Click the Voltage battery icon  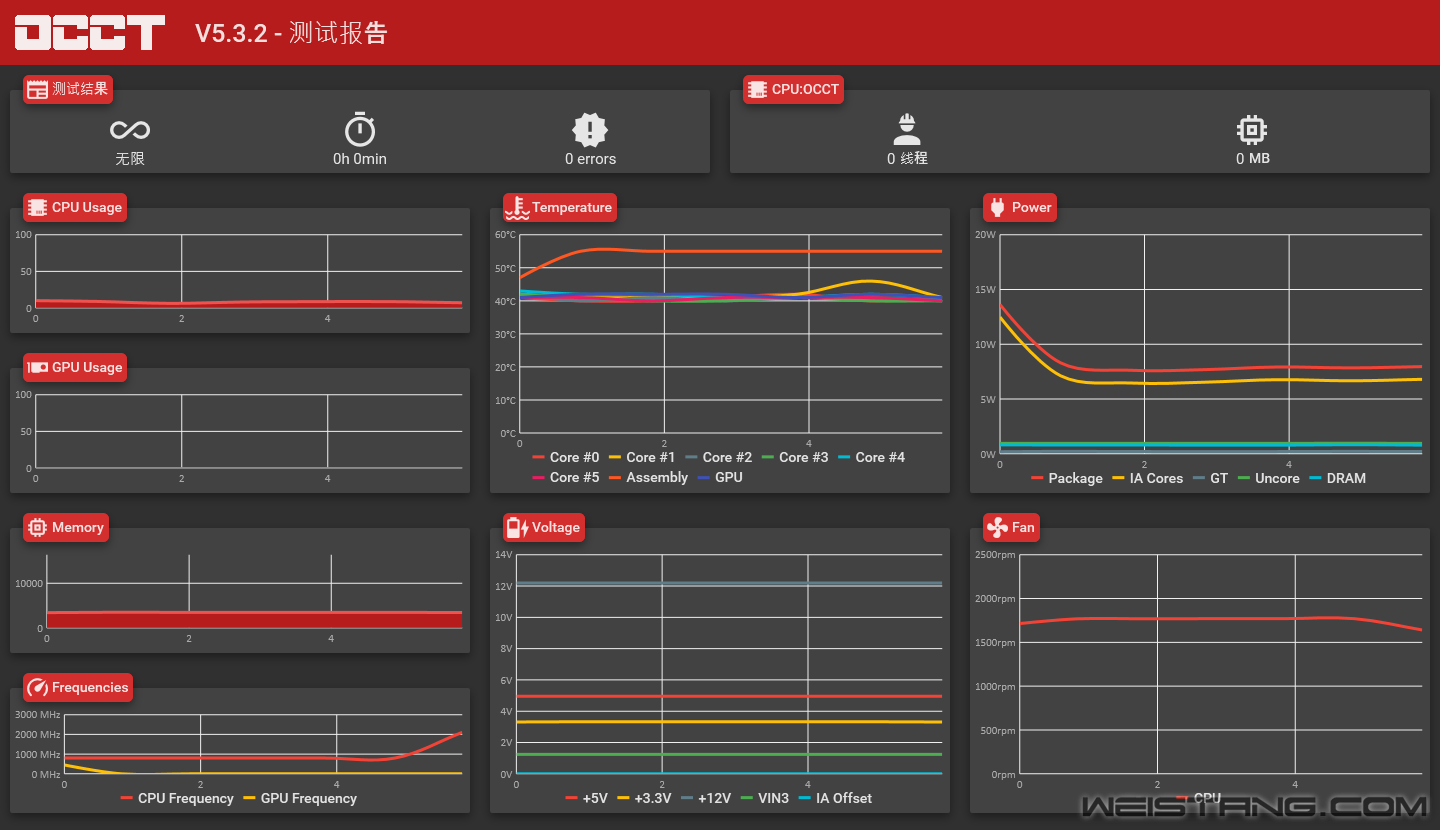click(517, 527)
